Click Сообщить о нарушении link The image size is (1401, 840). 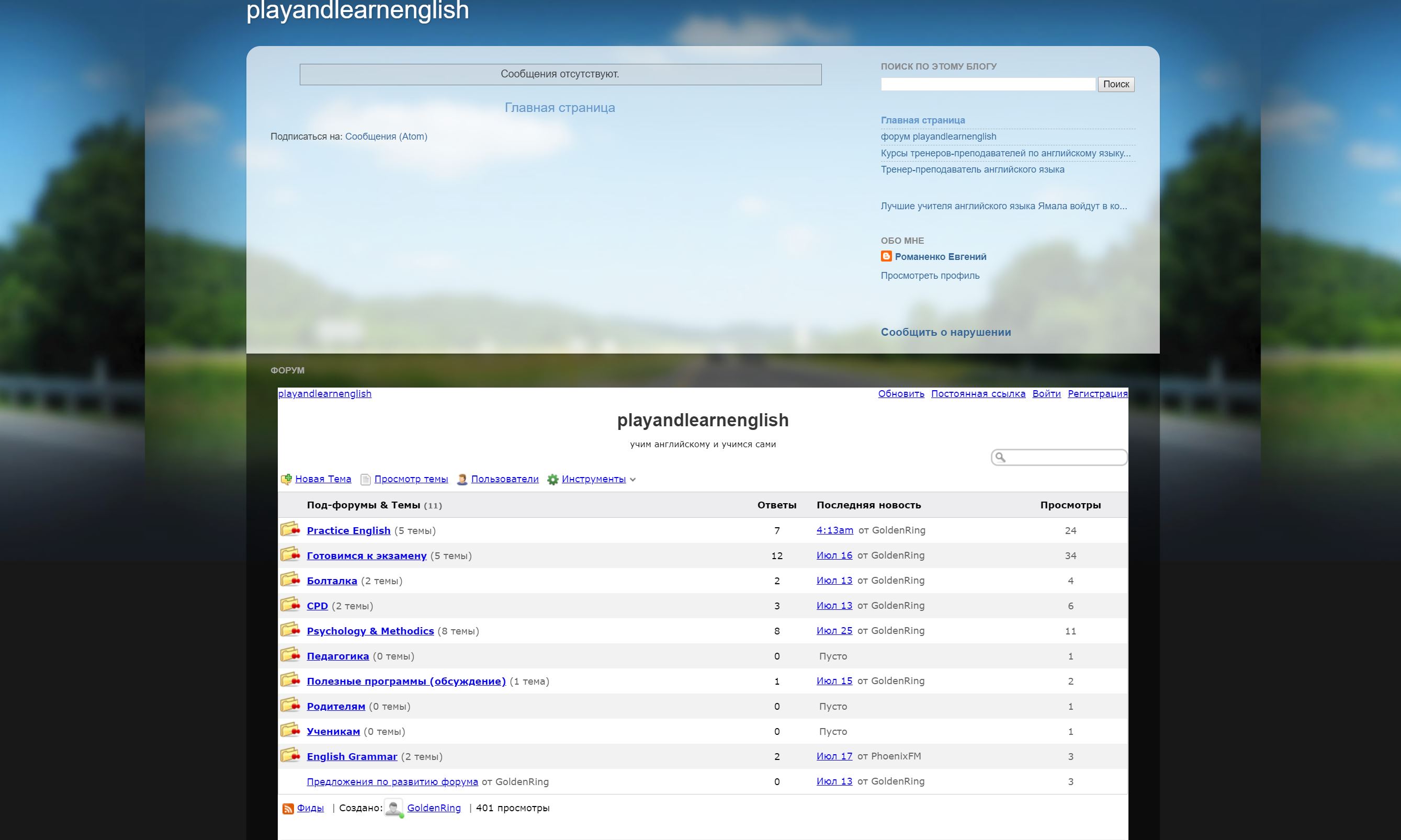945,332
